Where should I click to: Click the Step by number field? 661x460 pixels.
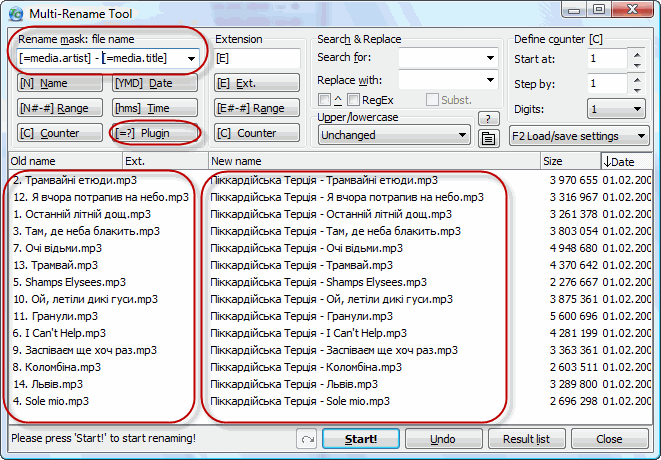607,83
